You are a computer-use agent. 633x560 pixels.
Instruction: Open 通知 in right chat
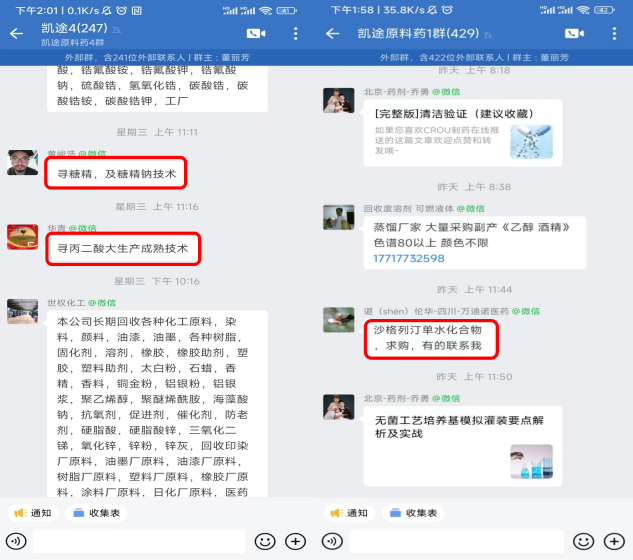(349, 513)
